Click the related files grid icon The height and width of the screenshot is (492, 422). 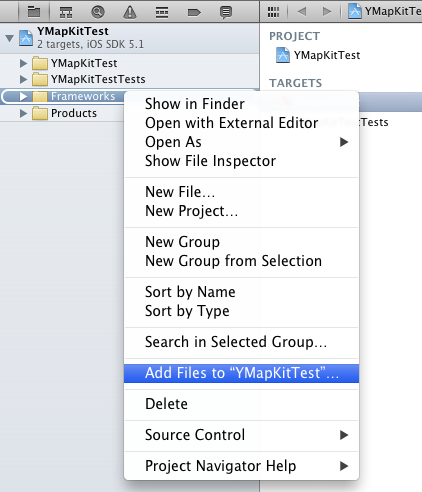tap(273, 12)
